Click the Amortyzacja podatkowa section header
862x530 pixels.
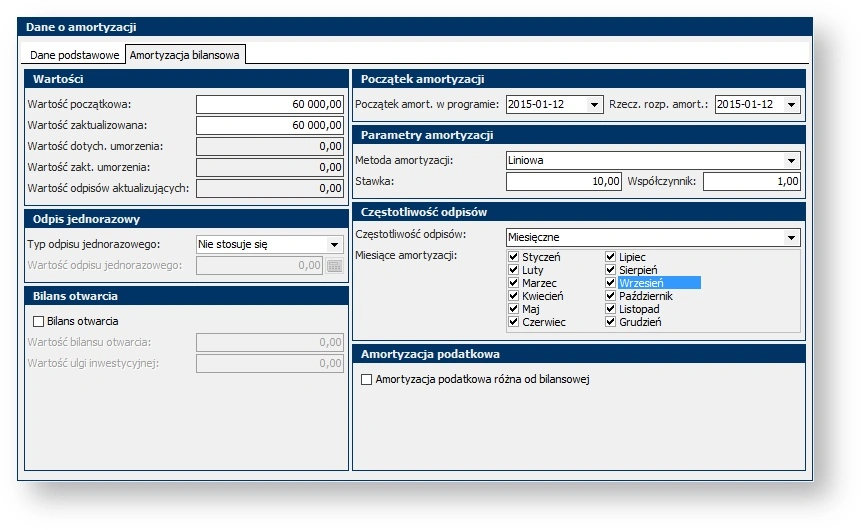(x=579, y=354)
